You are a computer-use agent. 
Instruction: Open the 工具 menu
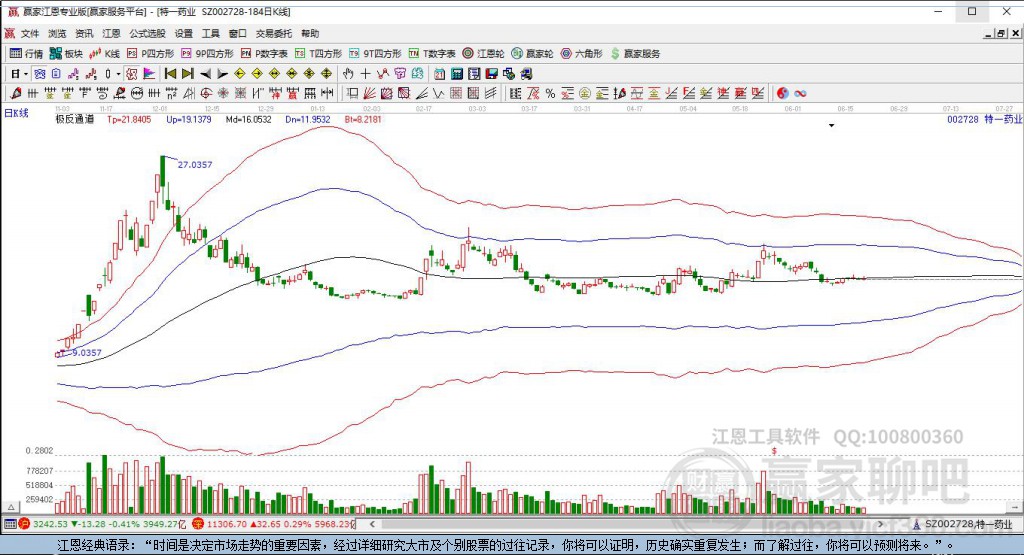coord(210,33)
